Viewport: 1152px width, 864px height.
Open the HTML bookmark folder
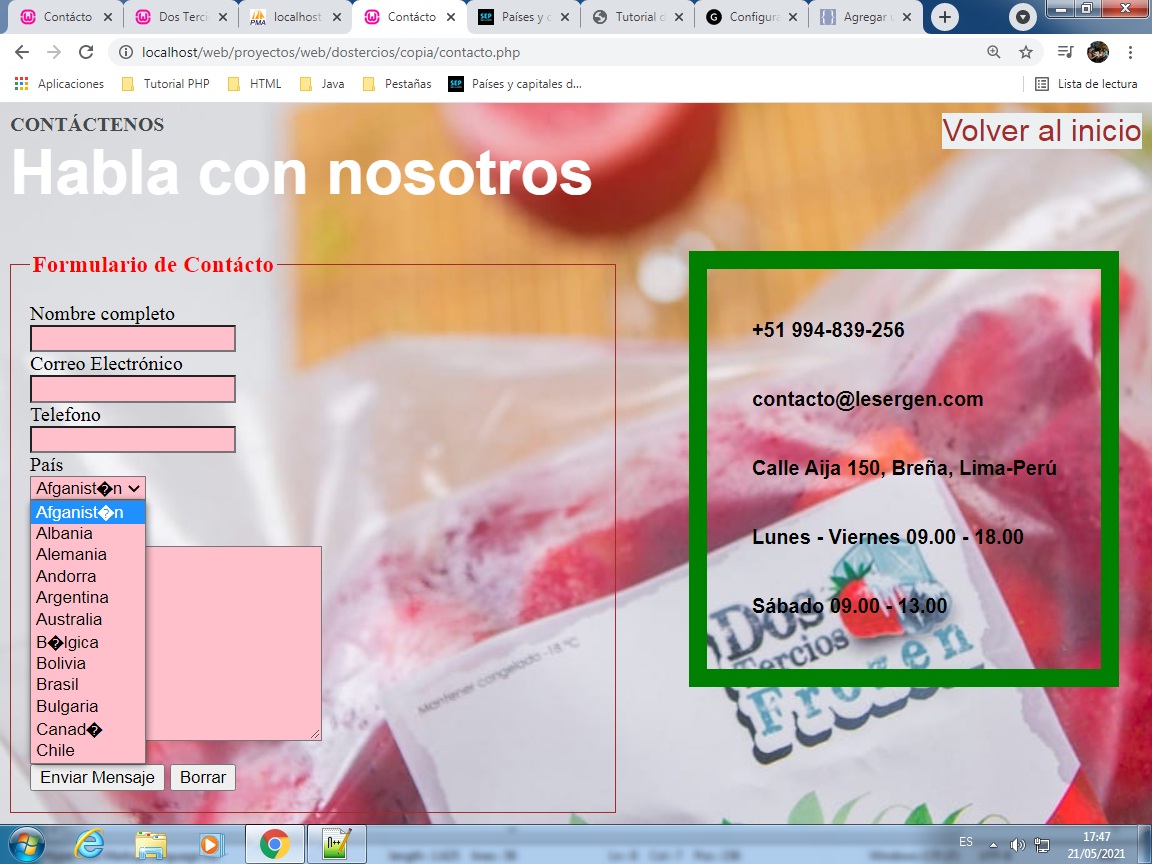tap(255, 84)
